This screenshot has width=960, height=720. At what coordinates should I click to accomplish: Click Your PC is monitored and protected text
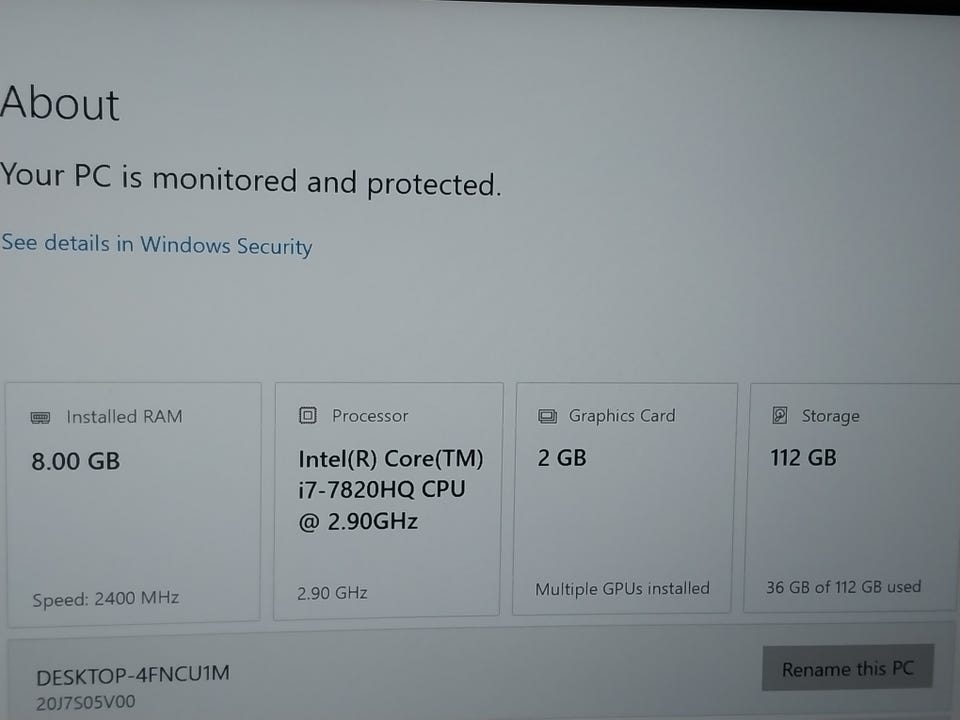click(x=250, y=180)
